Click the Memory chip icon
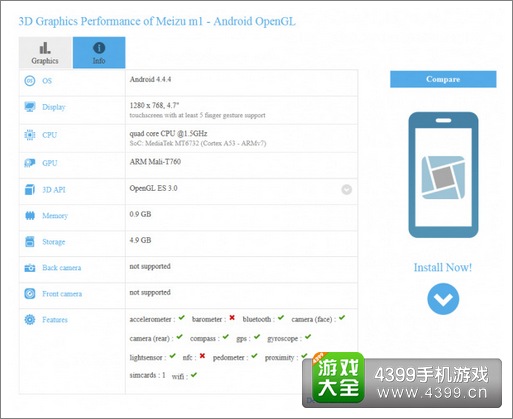This screenshot has width=513, height=419. coord(30,216)
